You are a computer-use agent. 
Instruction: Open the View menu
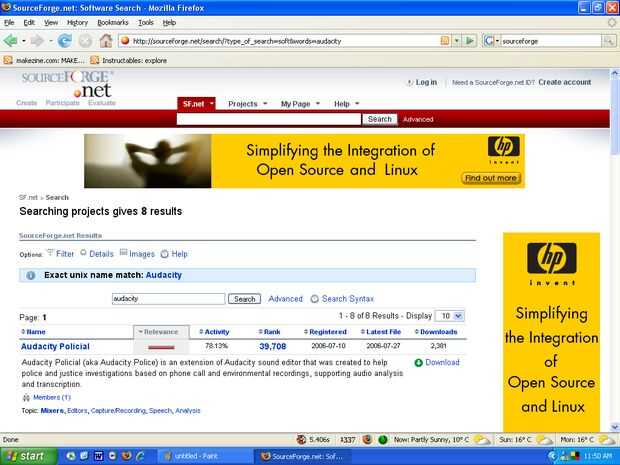(51, 23)
